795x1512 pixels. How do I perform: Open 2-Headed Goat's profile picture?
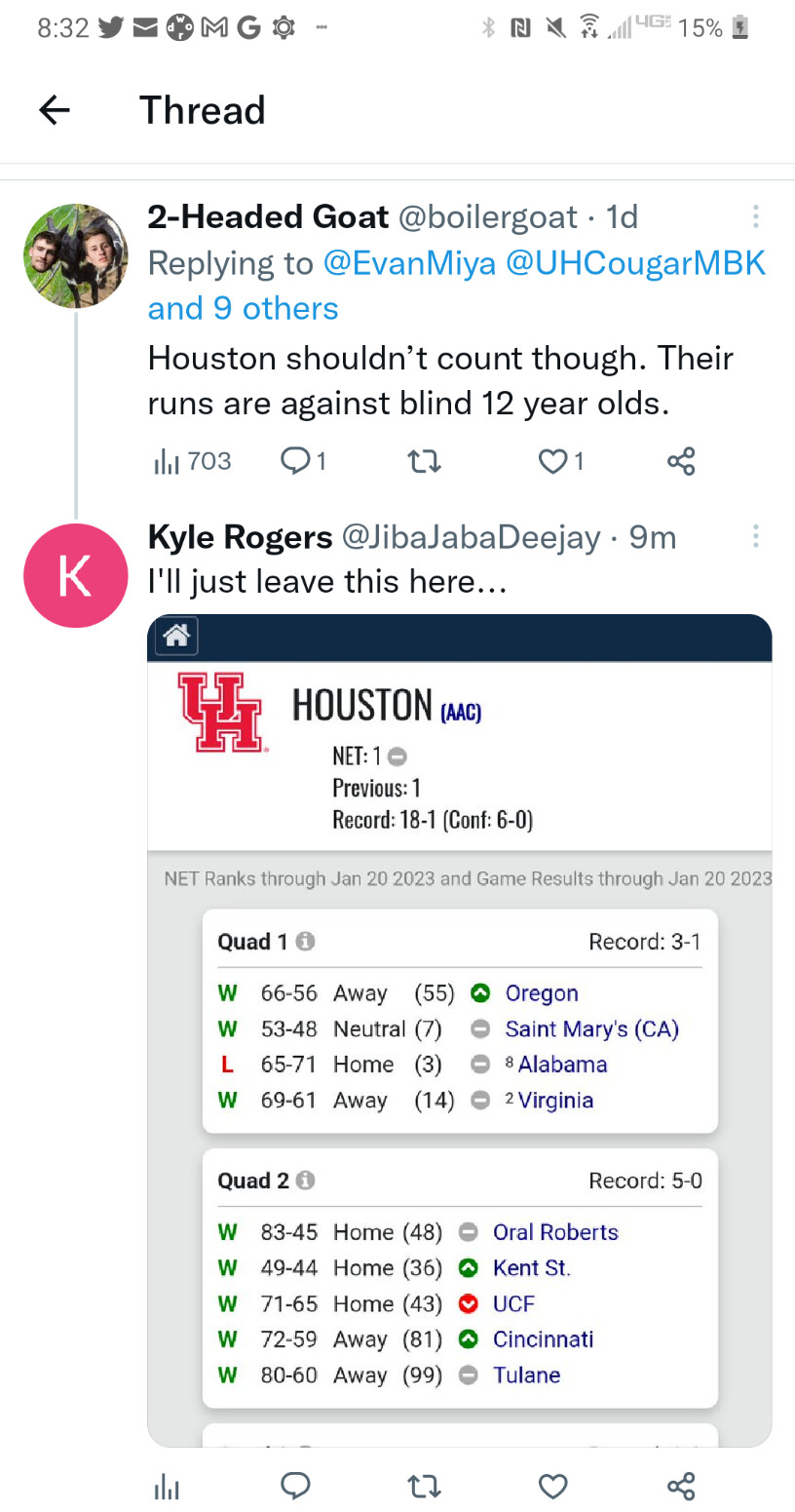(x=76, y=255)
